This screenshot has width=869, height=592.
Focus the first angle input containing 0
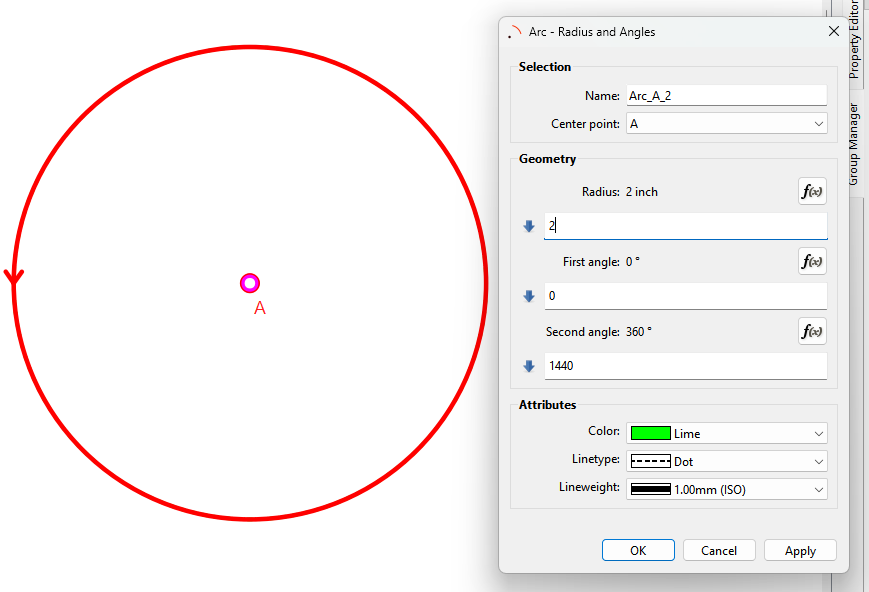pyautogui.click(x=686, y=296)
